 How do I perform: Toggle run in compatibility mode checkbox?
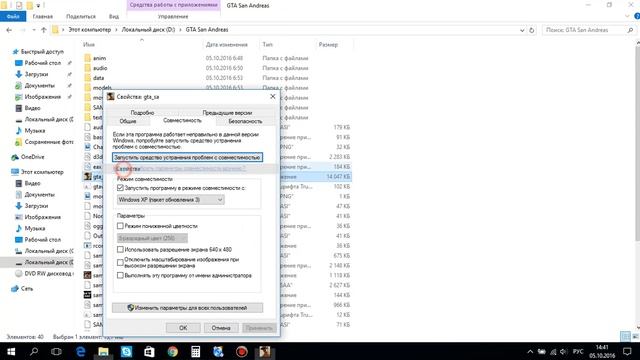coord(120,188)
